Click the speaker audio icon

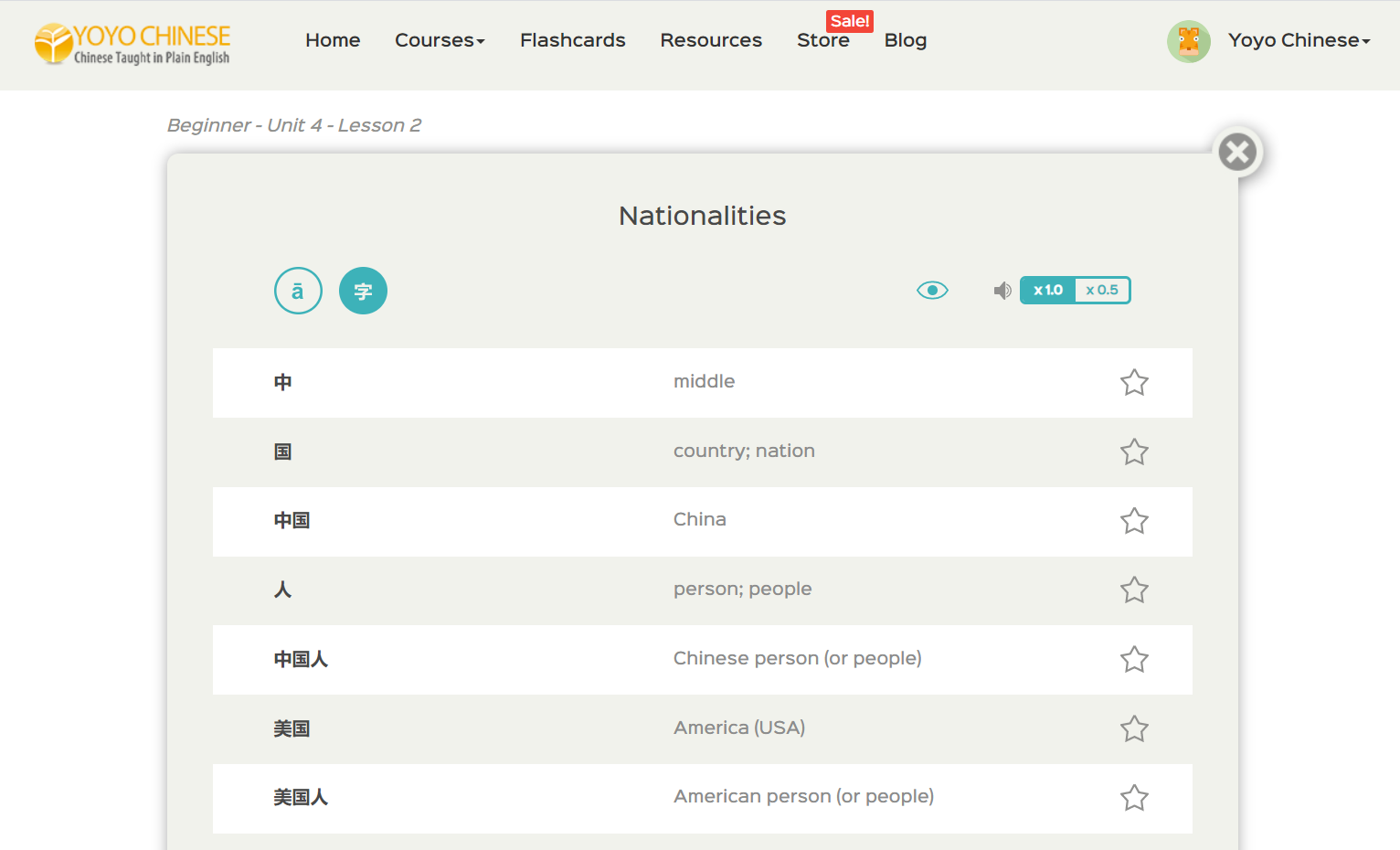click(1002, 291)
